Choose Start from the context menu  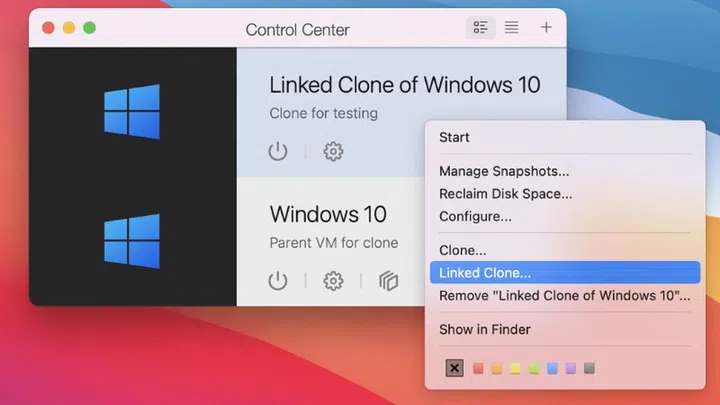click(454, 137)
